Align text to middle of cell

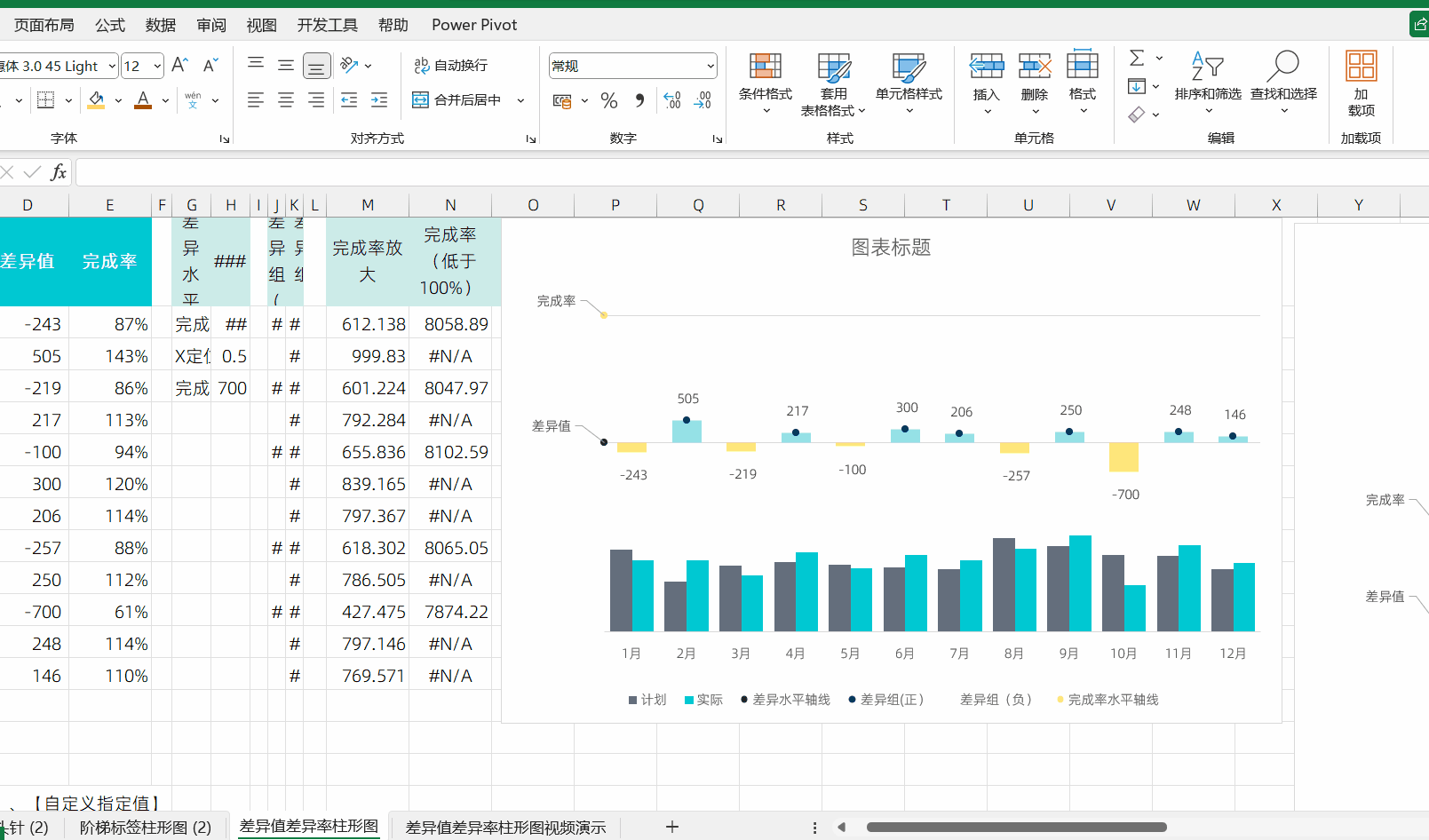point(286,65)
